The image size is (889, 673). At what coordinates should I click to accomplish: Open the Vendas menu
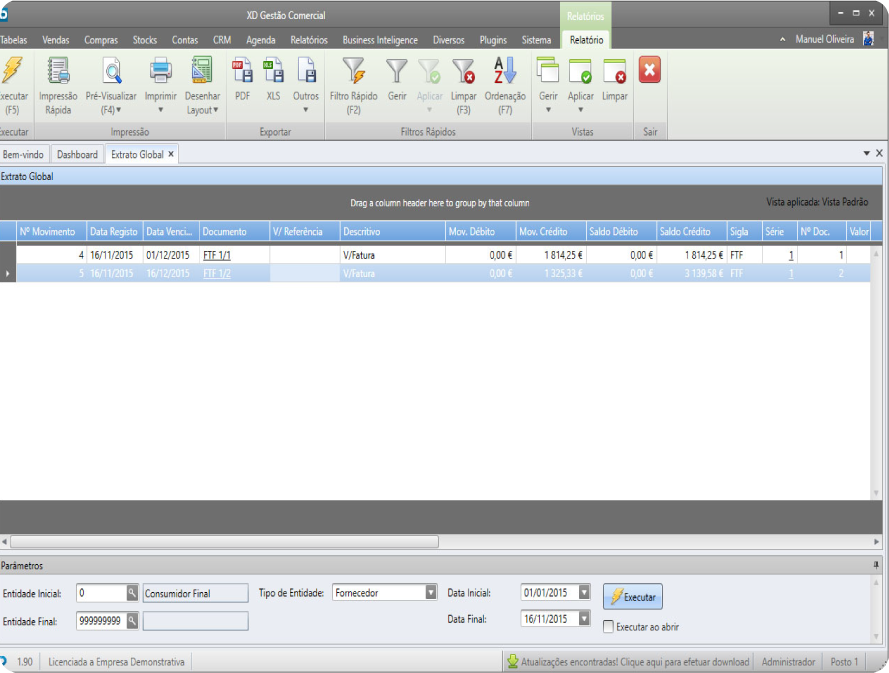pyautogui.click(x=56, y=40)
